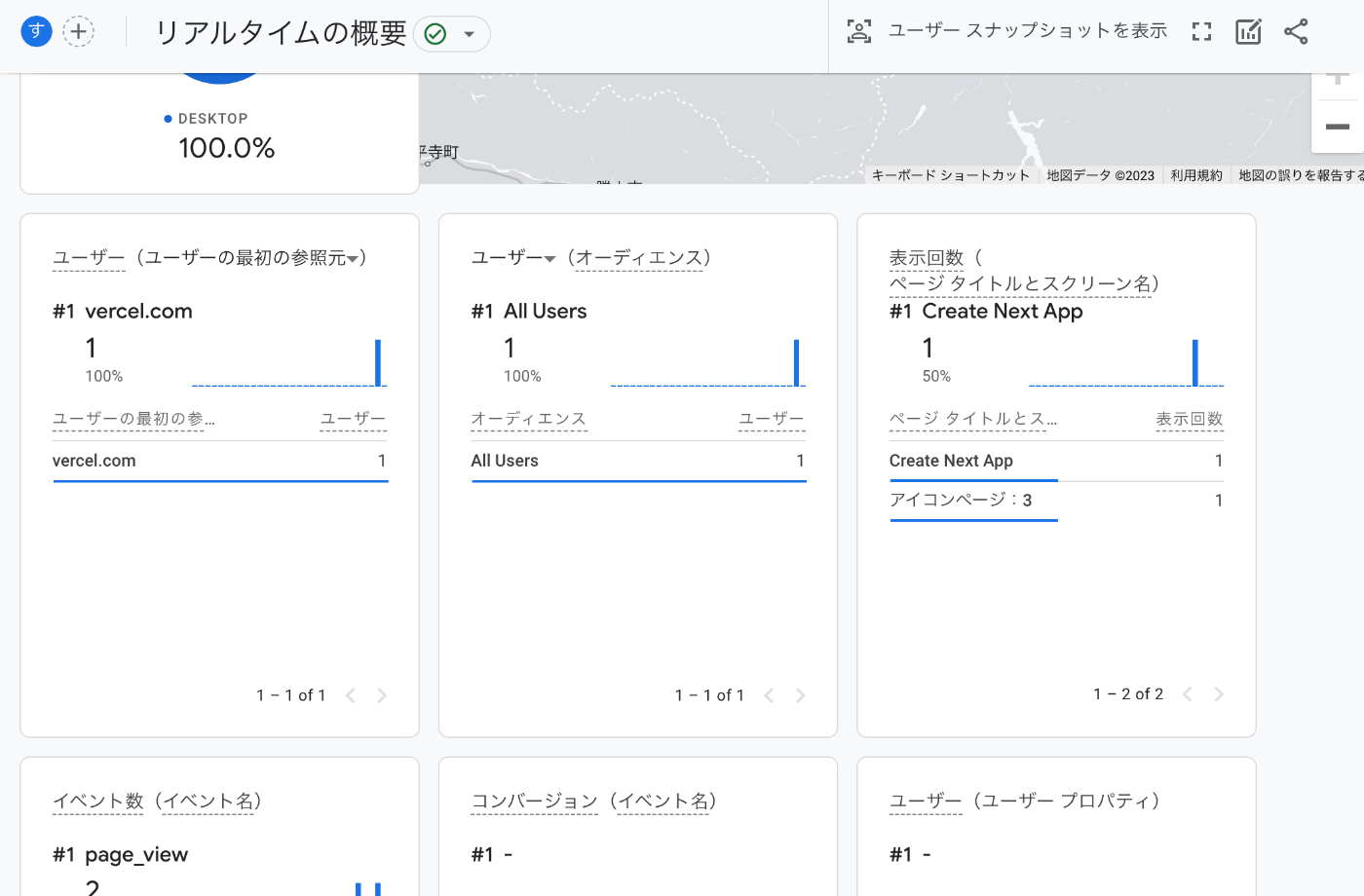Screen dimensions: 1364x896
Task: Go to next page in vercel.com card
Action: tap(382, 695)
